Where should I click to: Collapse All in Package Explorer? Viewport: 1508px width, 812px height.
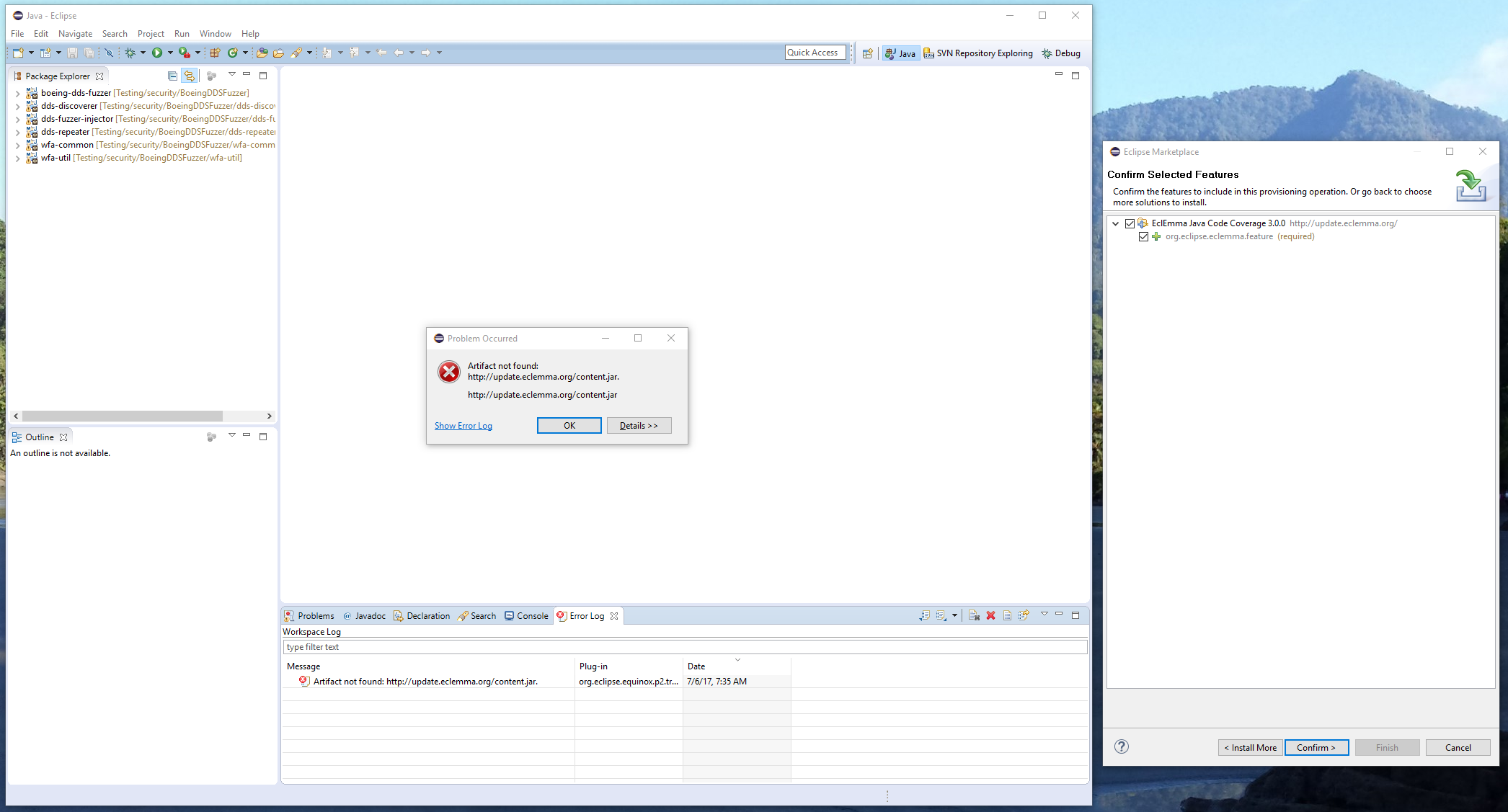coord(172,76)
